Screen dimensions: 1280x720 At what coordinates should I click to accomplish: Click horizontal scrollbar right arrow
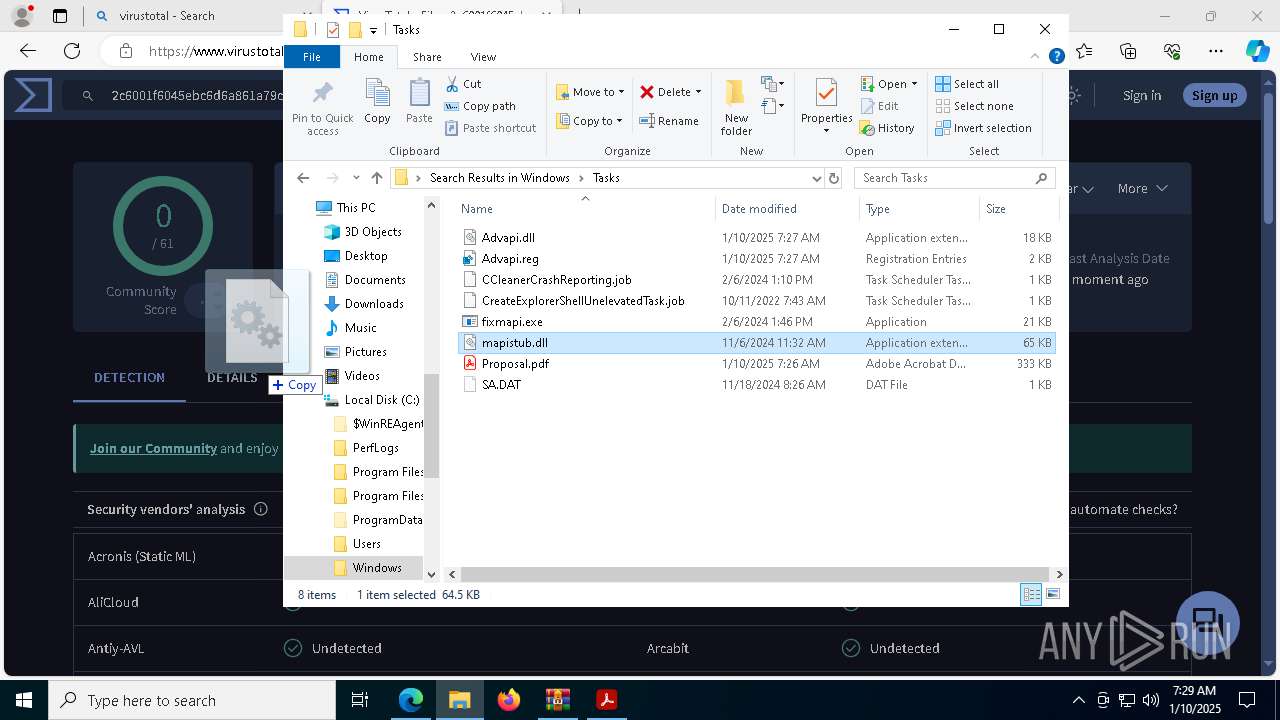(1059, 574)
